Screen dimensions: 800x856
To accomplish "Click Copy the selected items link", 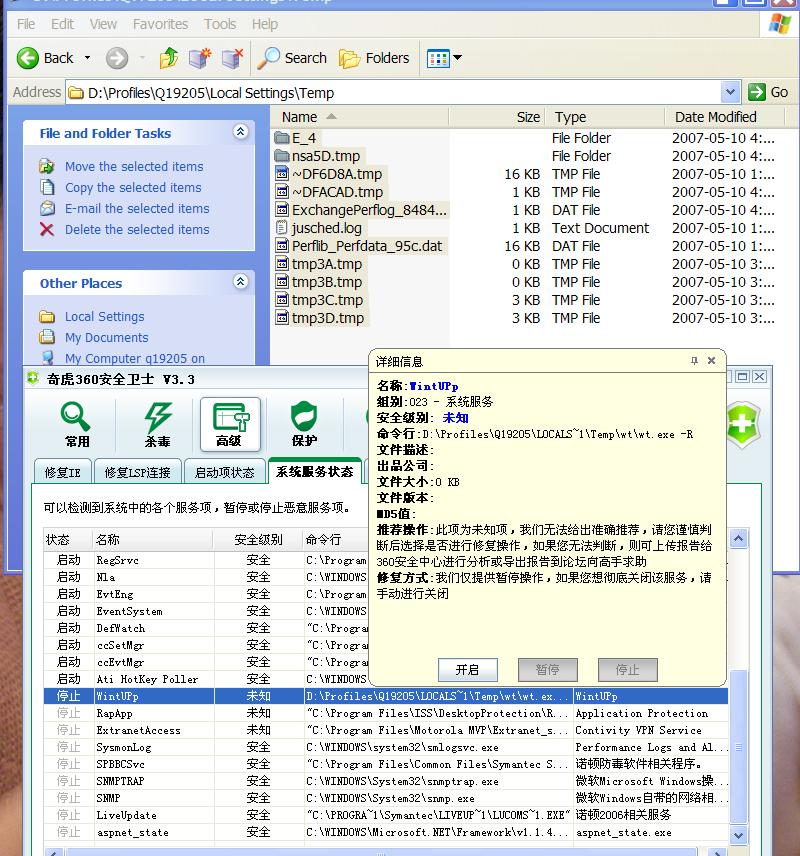I will click(133, 187).
